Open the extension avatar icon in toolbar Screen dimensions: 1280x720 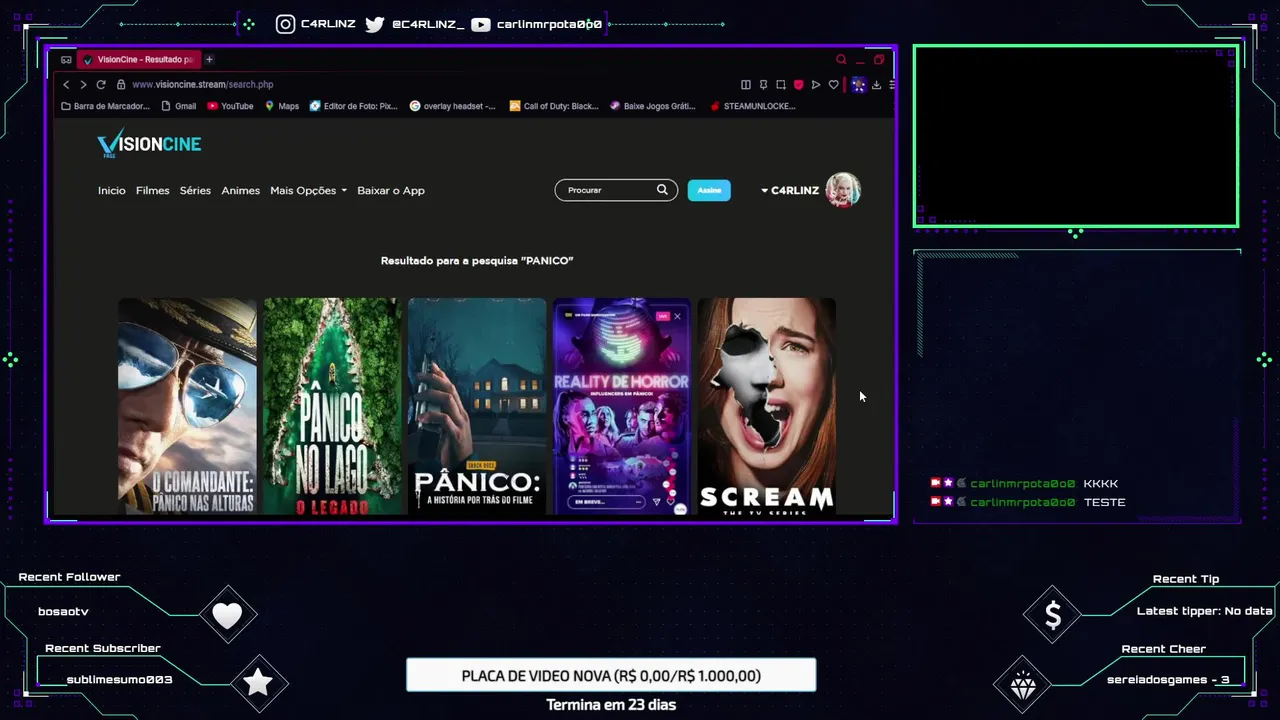coord(858,85)
